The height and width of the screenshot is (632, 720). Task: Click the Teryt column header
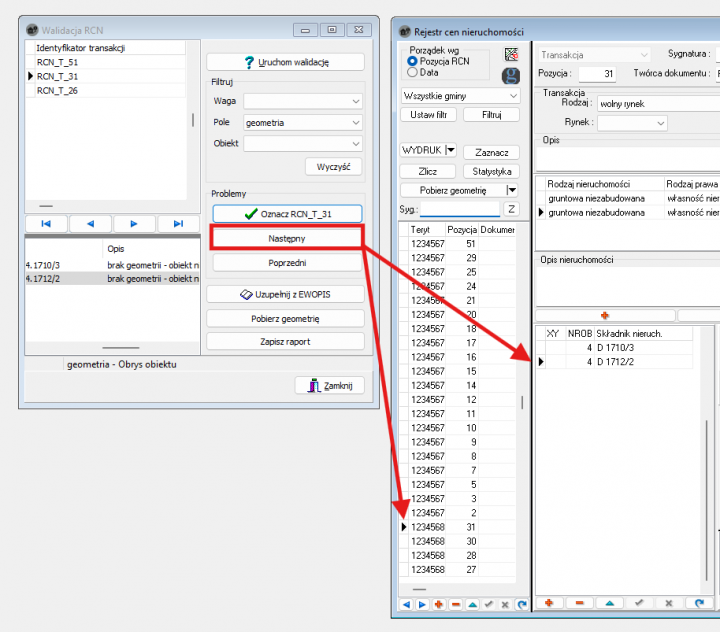tap(427, 230)
